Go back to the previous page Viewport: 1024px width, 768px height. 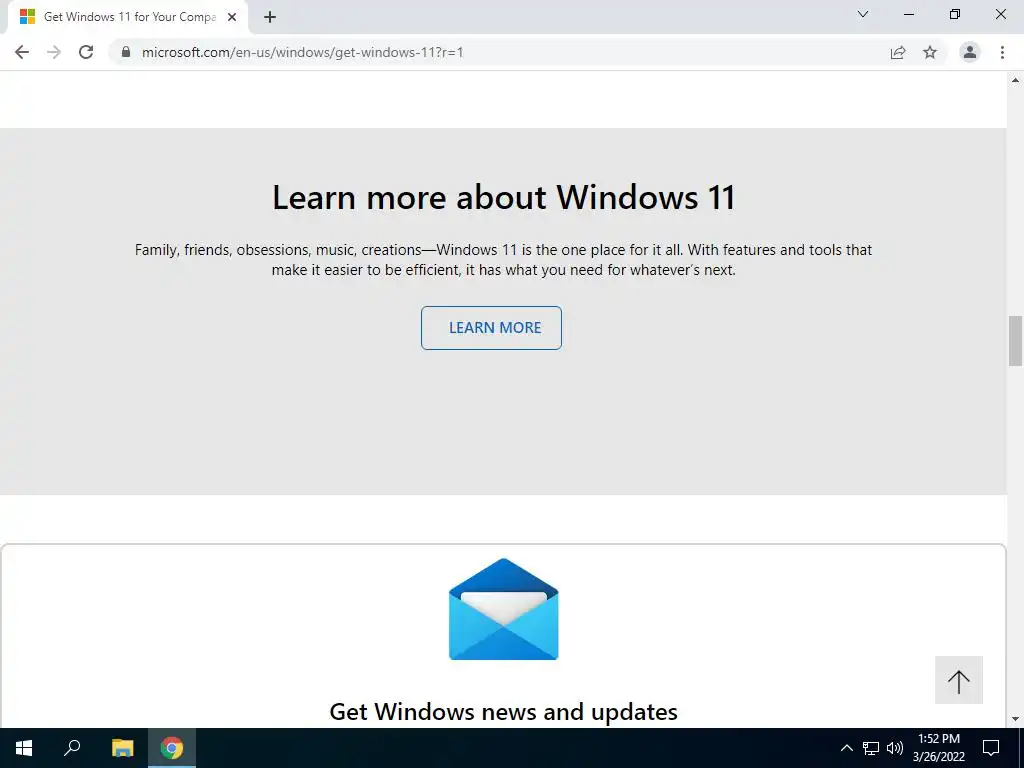coord(22,52)
